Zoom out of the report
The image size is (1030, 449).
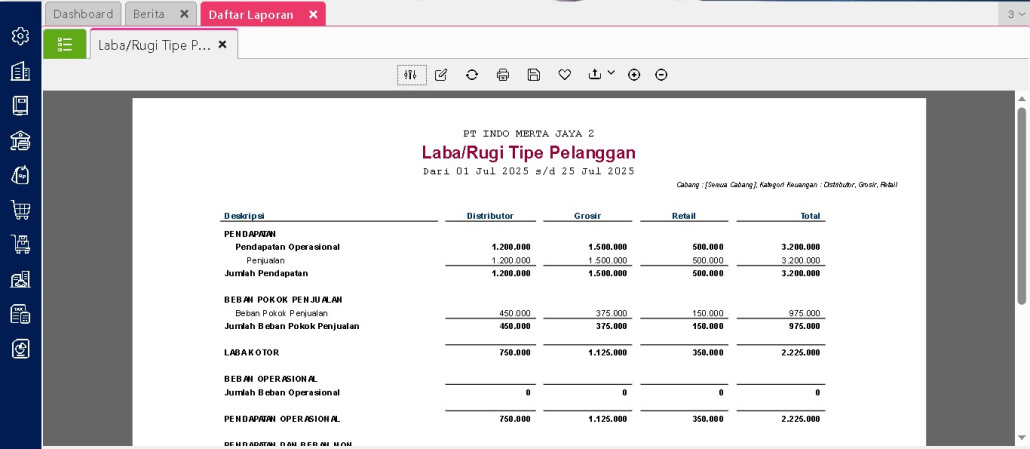[661, 75]
